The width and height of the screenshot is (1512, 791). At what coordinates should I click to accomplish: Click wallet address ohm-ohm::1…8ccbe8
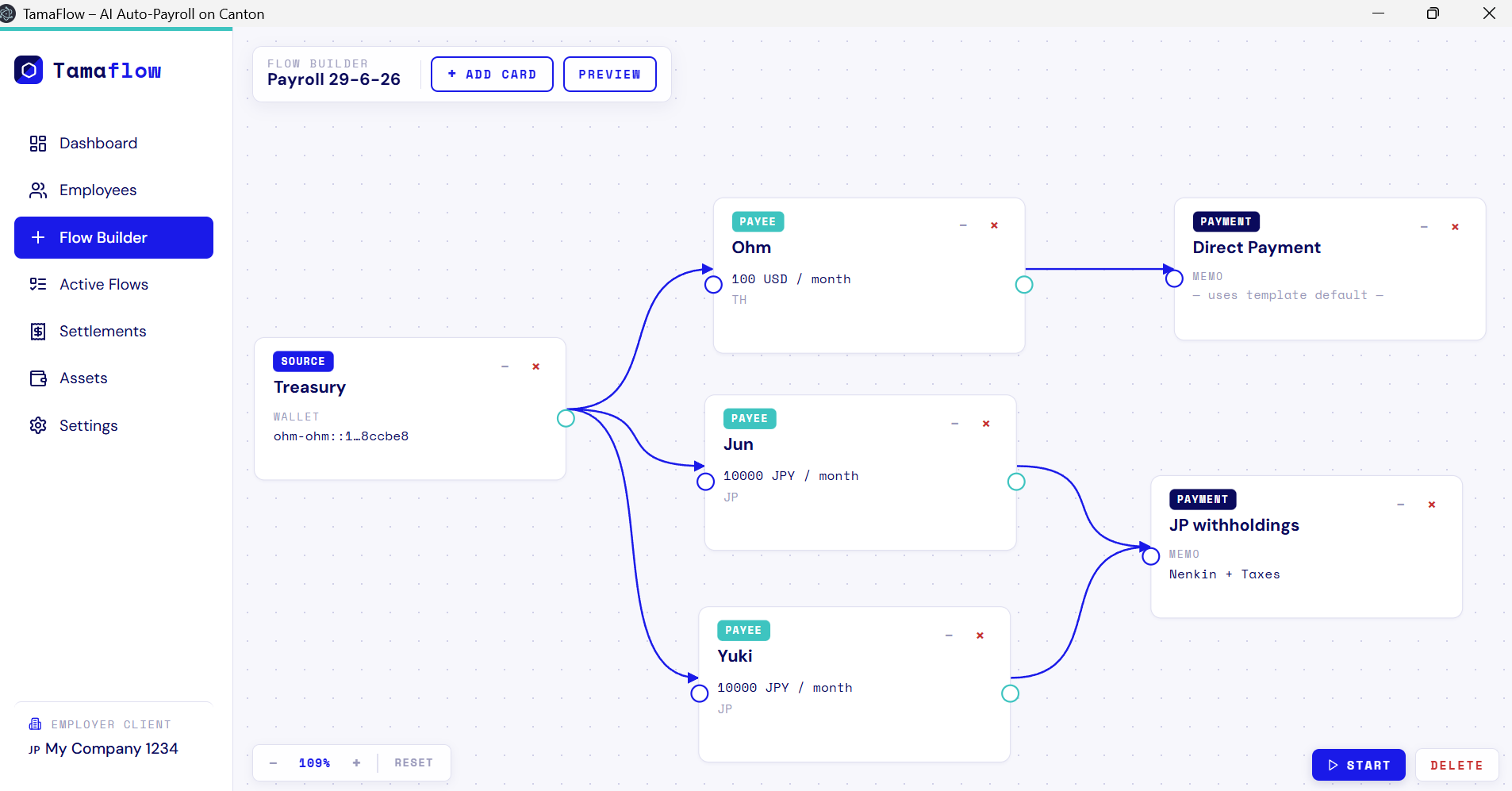pos(341,436)
